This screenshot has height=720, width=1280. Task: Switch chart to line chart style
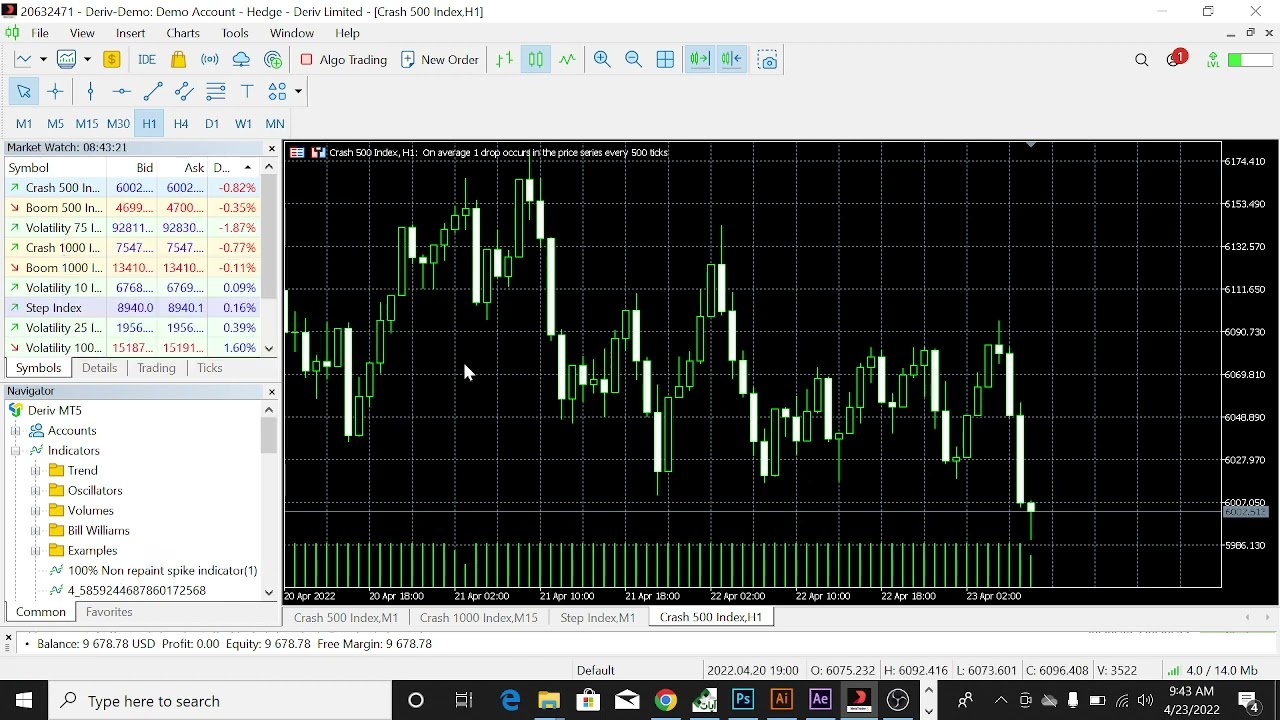point(568,60)
